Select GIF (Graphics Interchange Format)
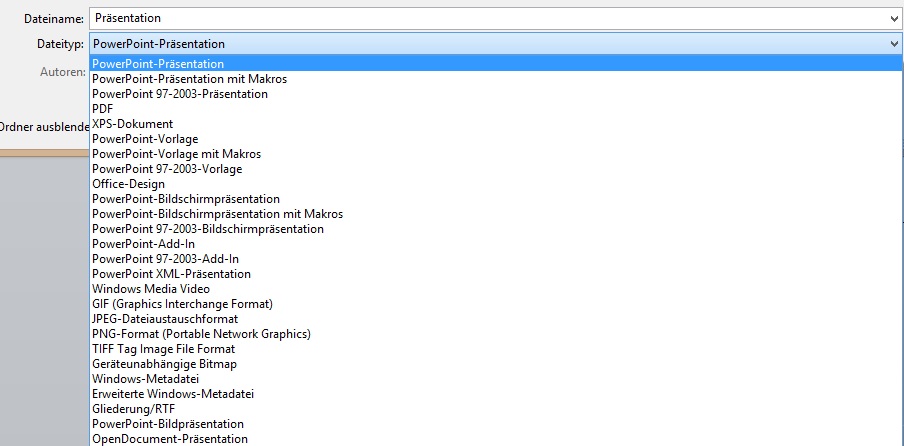This screenshot has height=446, width=904. point(496,303)
